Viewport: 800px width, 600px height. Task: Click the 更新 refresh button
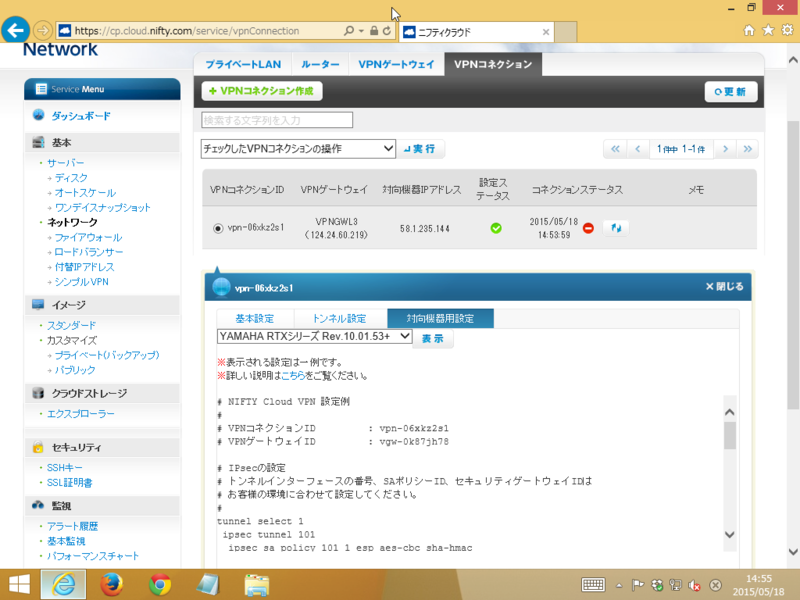coord(731,92)
